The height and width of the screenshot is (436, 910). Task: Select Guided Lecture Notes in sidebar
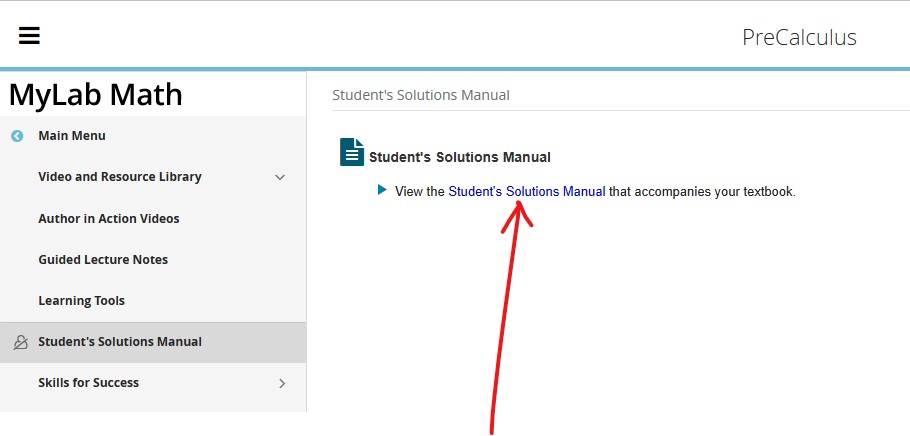point(103,260)
